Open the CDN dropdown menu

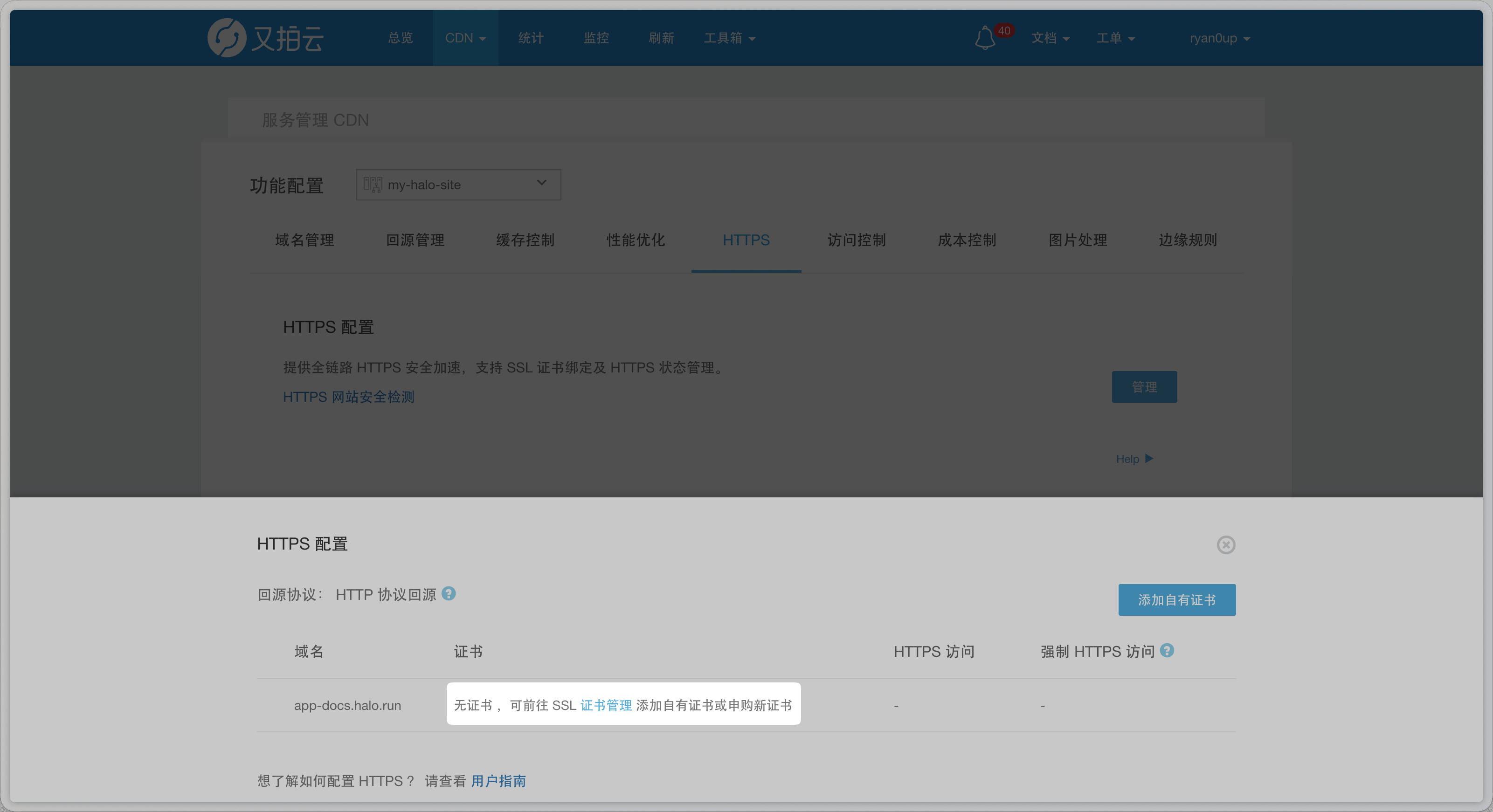pyautogui.click(x=465, y=38)
